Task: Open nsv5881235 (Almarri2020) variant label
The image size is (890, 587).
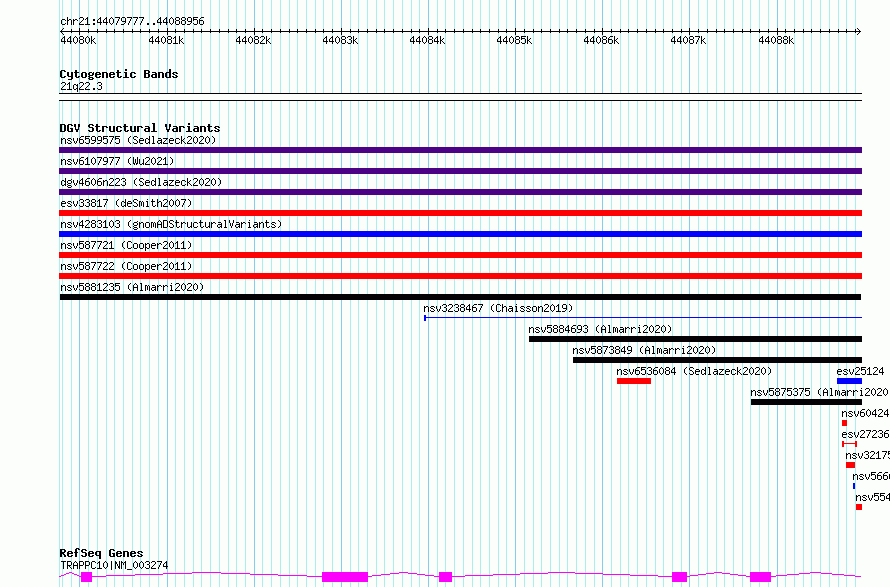Action: coord(132,287)
